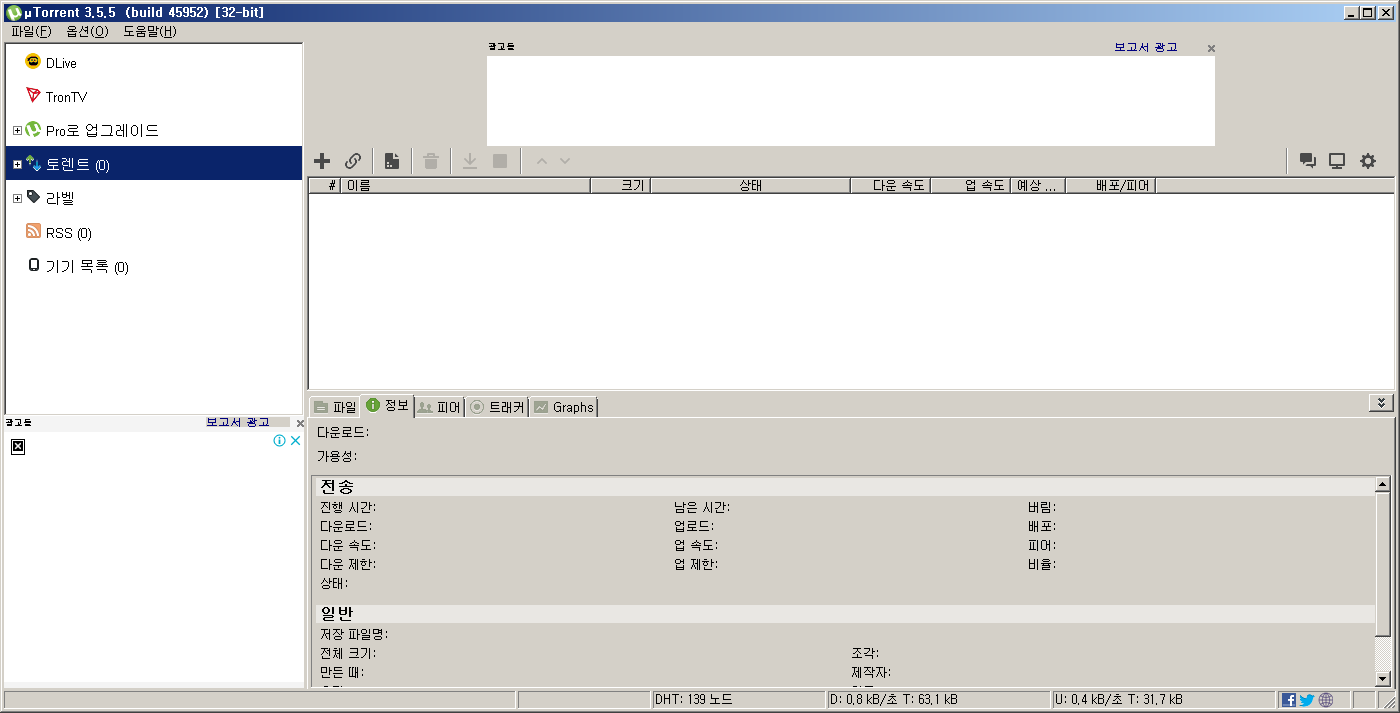Click upload rate 'U: 0.4 kB/초' status entry
The height and width of the screenshot is (713, 1400).
[x=1119, y=700]
